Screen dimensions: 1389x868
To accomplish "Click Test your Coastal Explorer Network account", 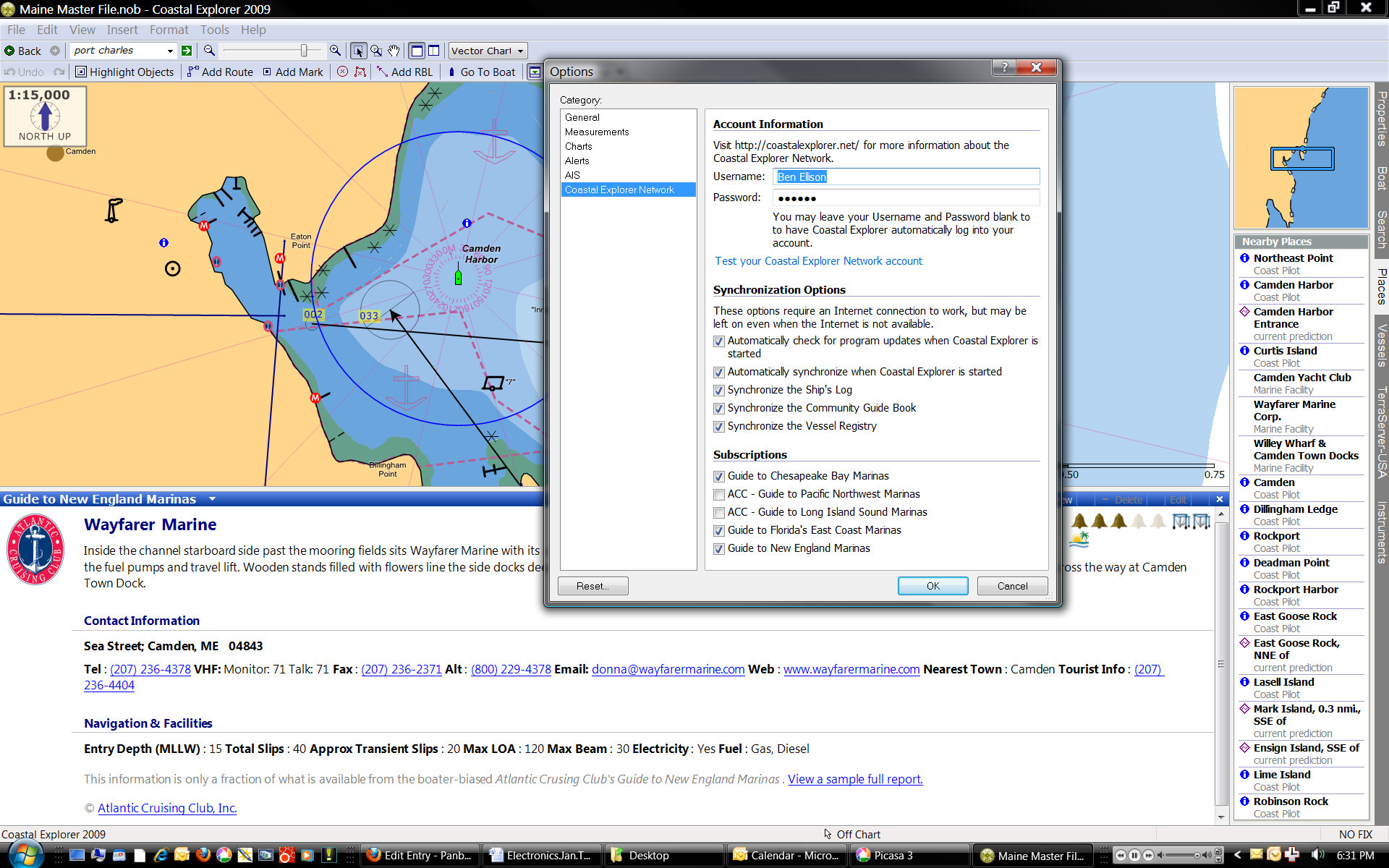I will (818, 261).
